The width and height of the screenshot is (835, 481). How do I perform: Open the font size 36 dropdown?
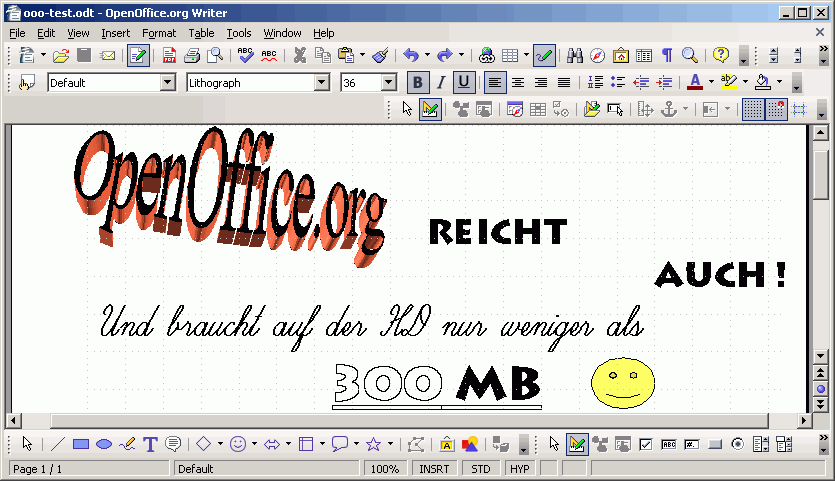(389, 83)
